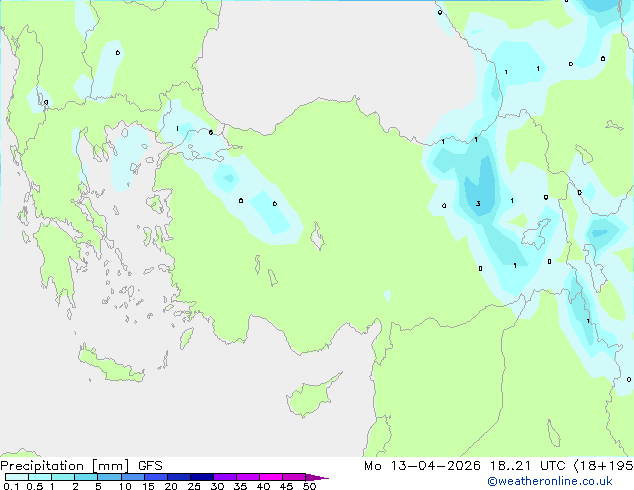Select the legend swatch between 45 and 50
634x490 pixels.
point(294,477)
